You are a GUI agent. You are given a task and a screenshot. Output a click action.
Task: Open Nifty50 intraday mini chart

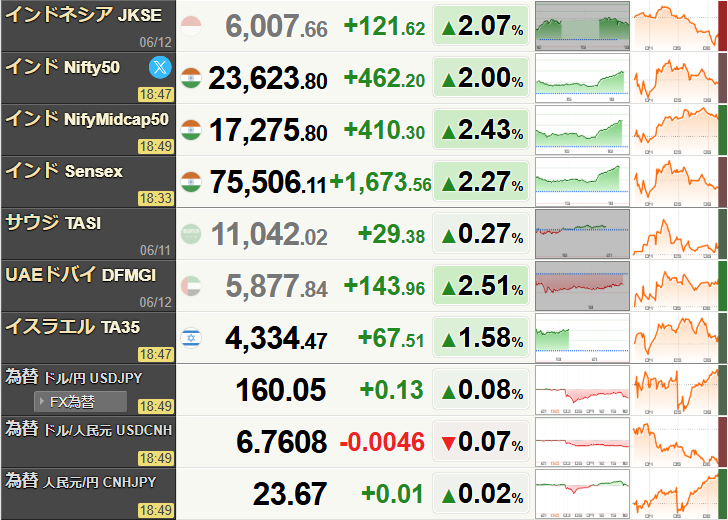tap(583, 78)
